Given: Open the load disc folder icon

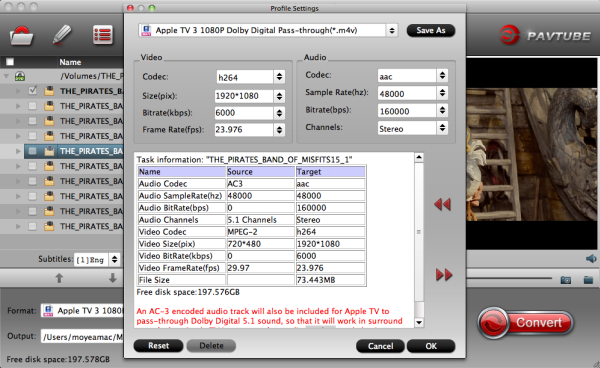Looking at the screenshot, I should (21, 36).
